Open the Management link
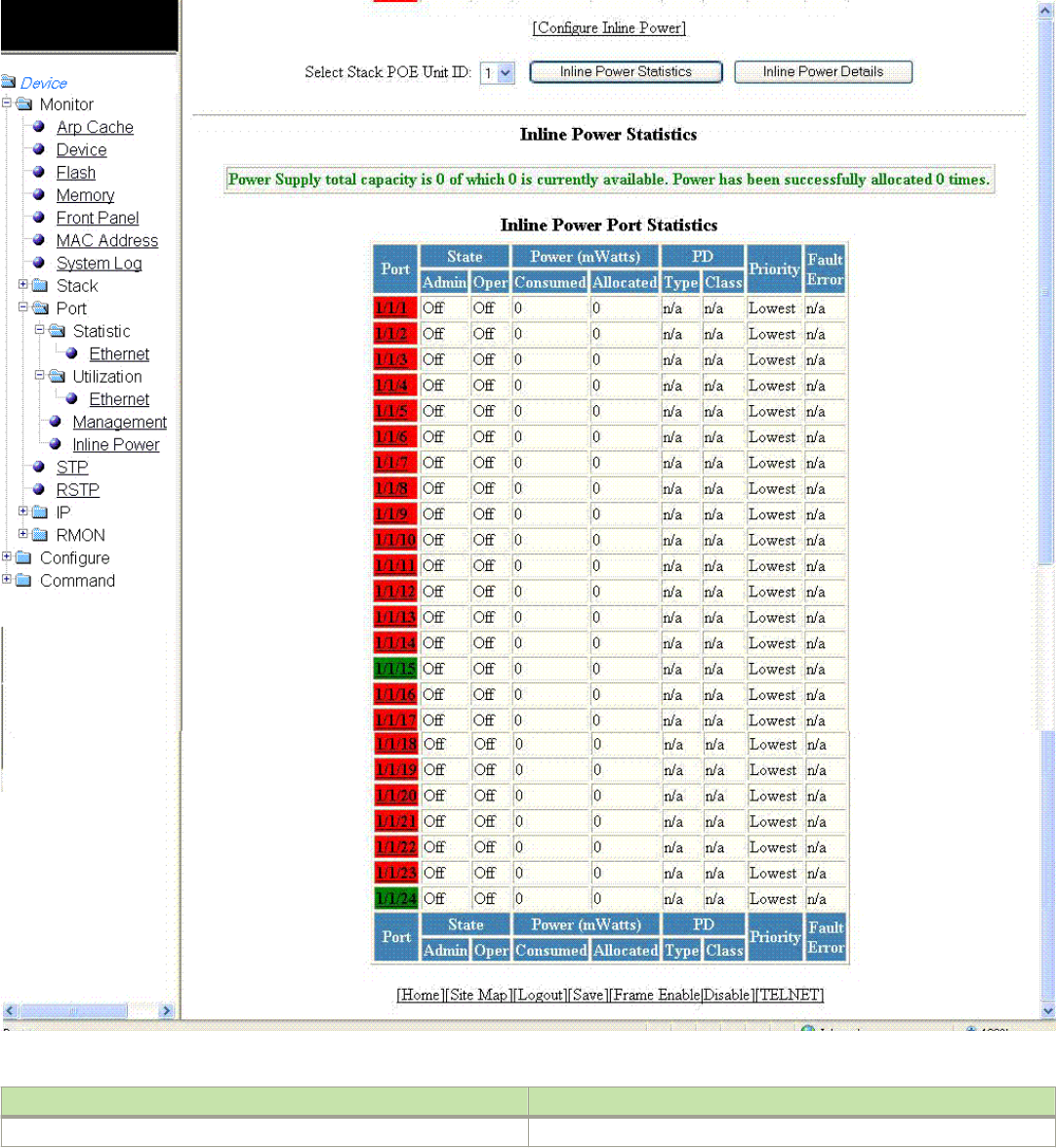 pos(120,423)
